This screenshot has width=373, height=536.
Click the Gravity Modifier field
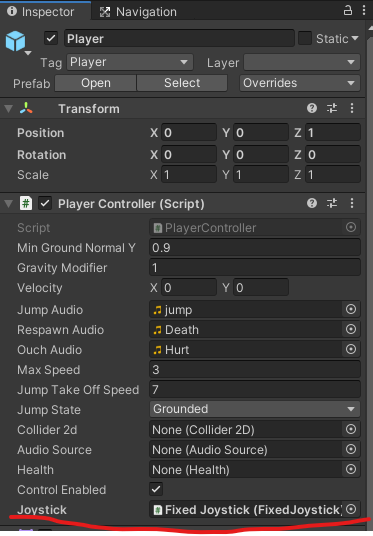pyautogui.click(x=255, y=268)
